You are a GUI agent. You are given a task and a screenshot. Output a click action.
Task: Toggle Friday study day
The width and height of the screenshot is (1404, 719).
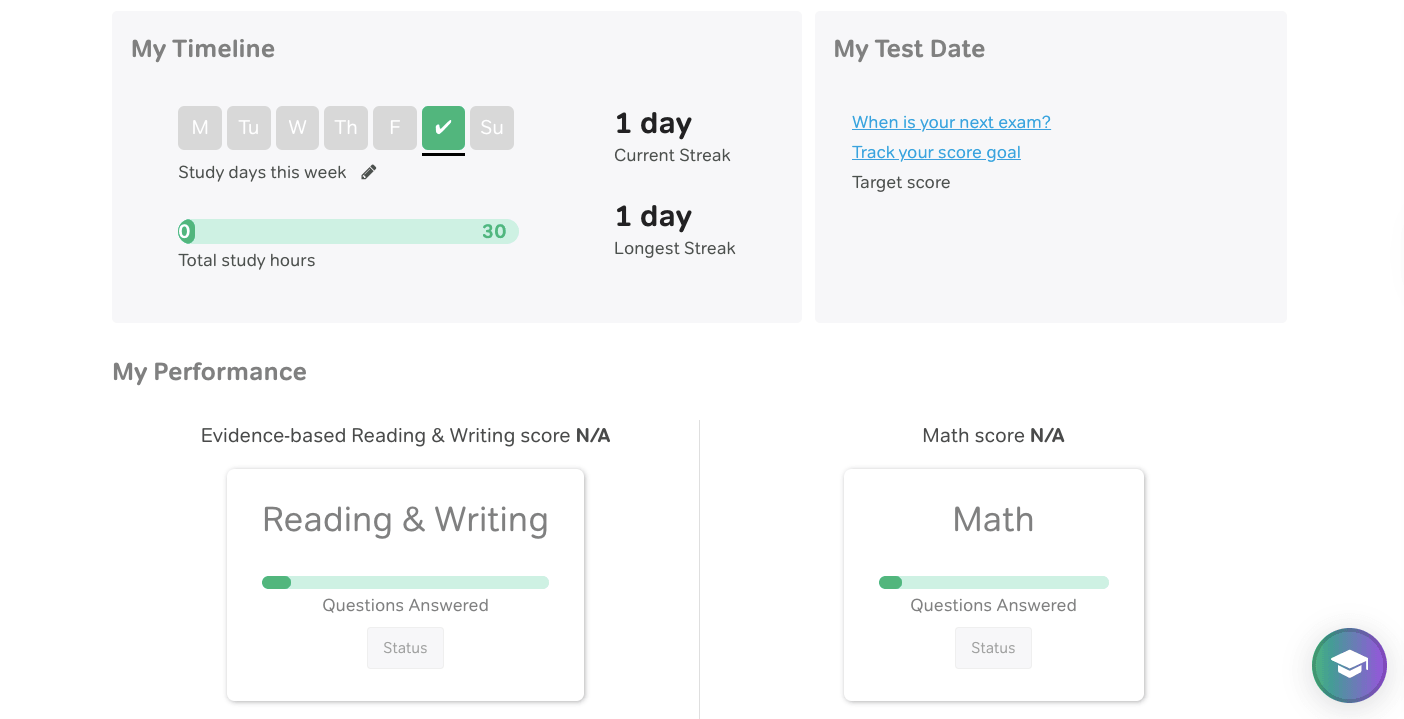click(395, 128)
